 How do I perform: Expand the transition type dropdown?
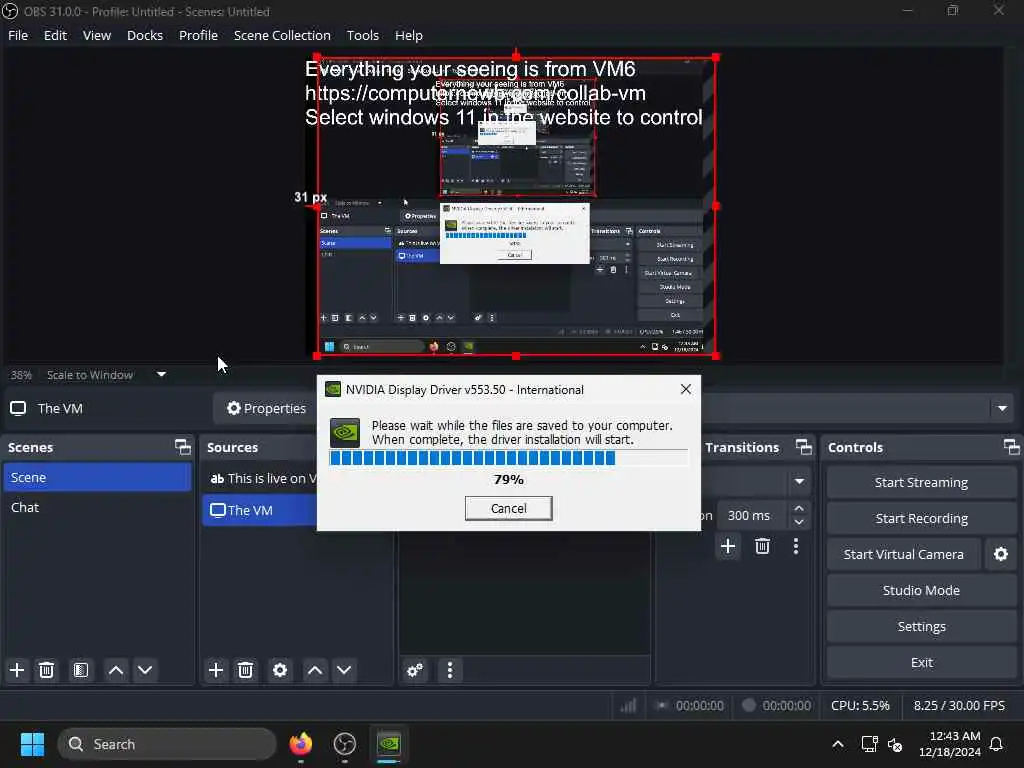[799, 481]
